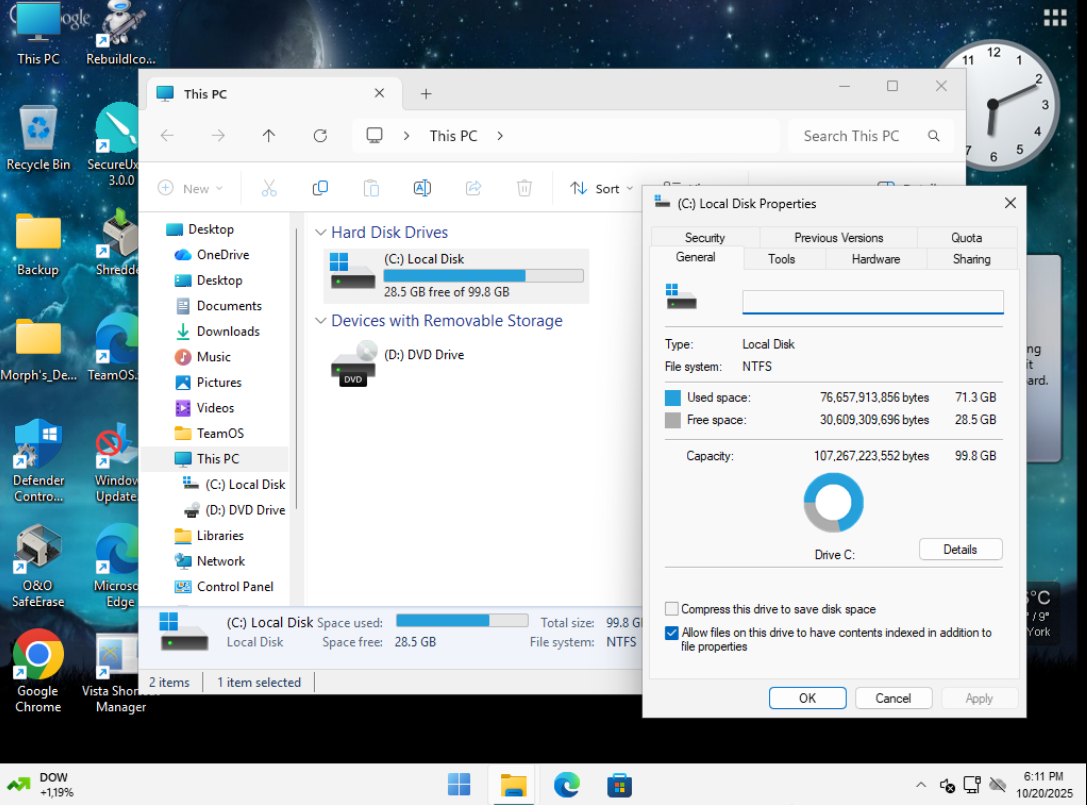
Task: Click the Copy icon in toolbar
Action: point(320,188)
